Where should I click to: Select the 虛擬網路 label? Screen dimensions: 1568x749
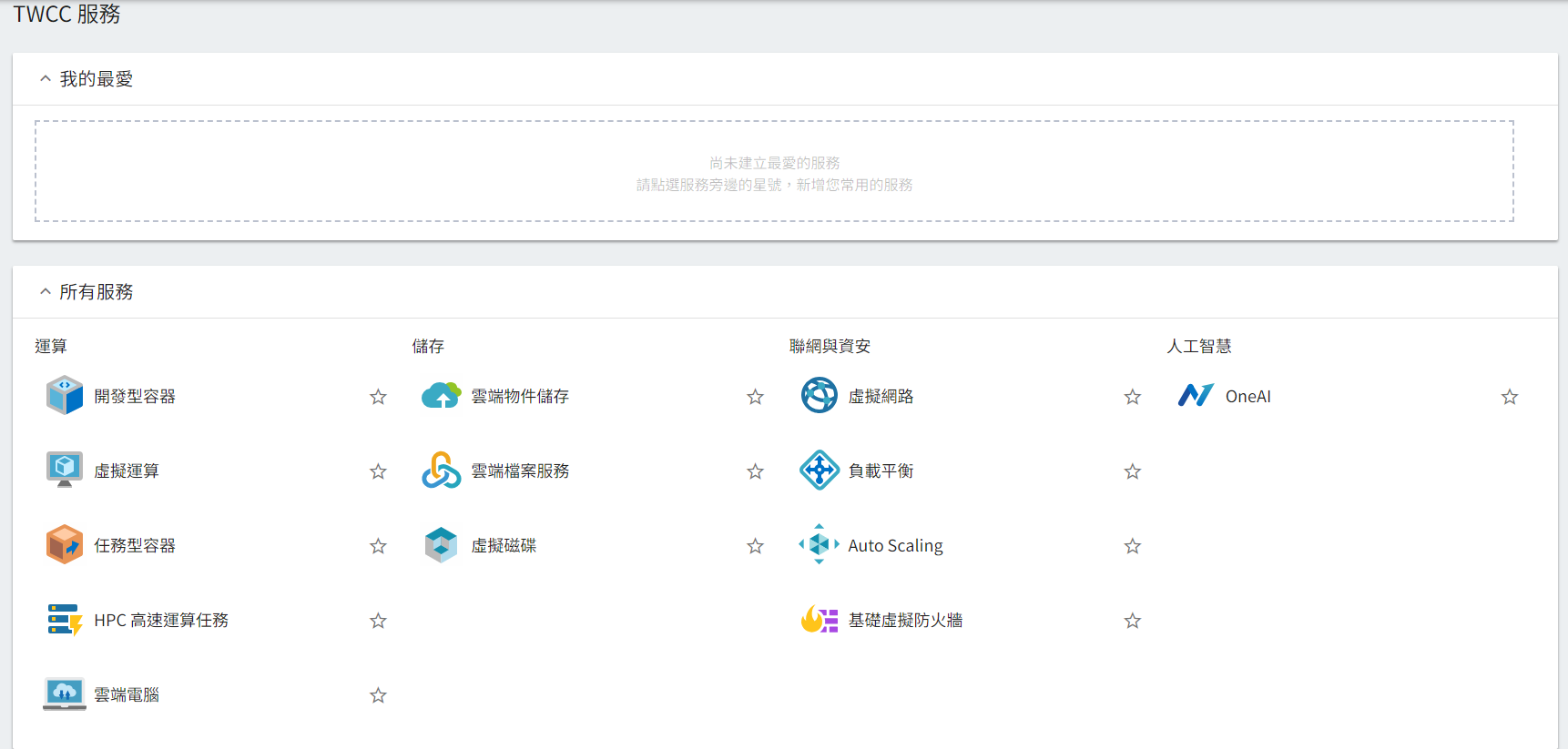(881, 397)
